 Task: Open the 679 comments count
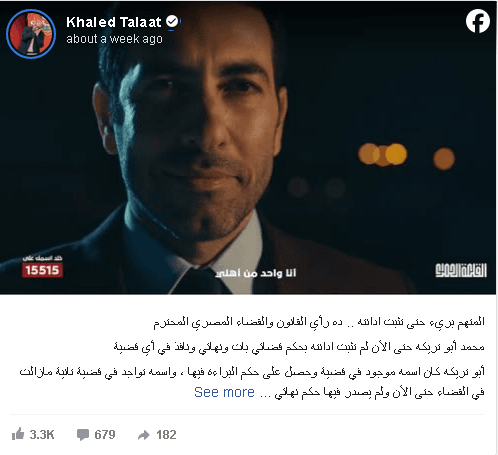105,435
